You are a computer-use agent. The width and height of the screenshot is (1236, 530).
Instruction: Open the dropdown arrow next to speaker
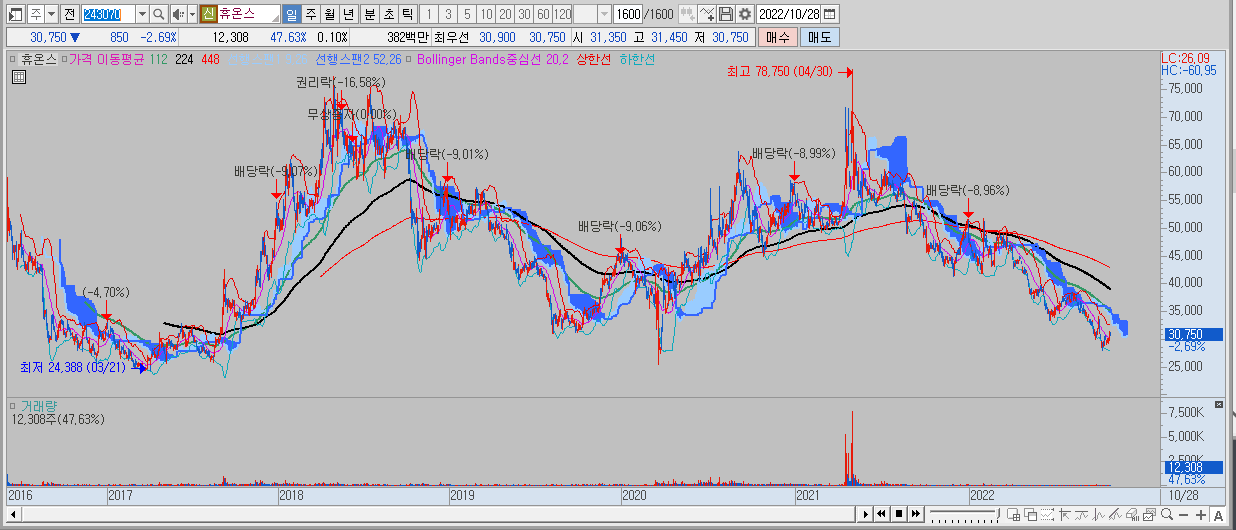192,14
